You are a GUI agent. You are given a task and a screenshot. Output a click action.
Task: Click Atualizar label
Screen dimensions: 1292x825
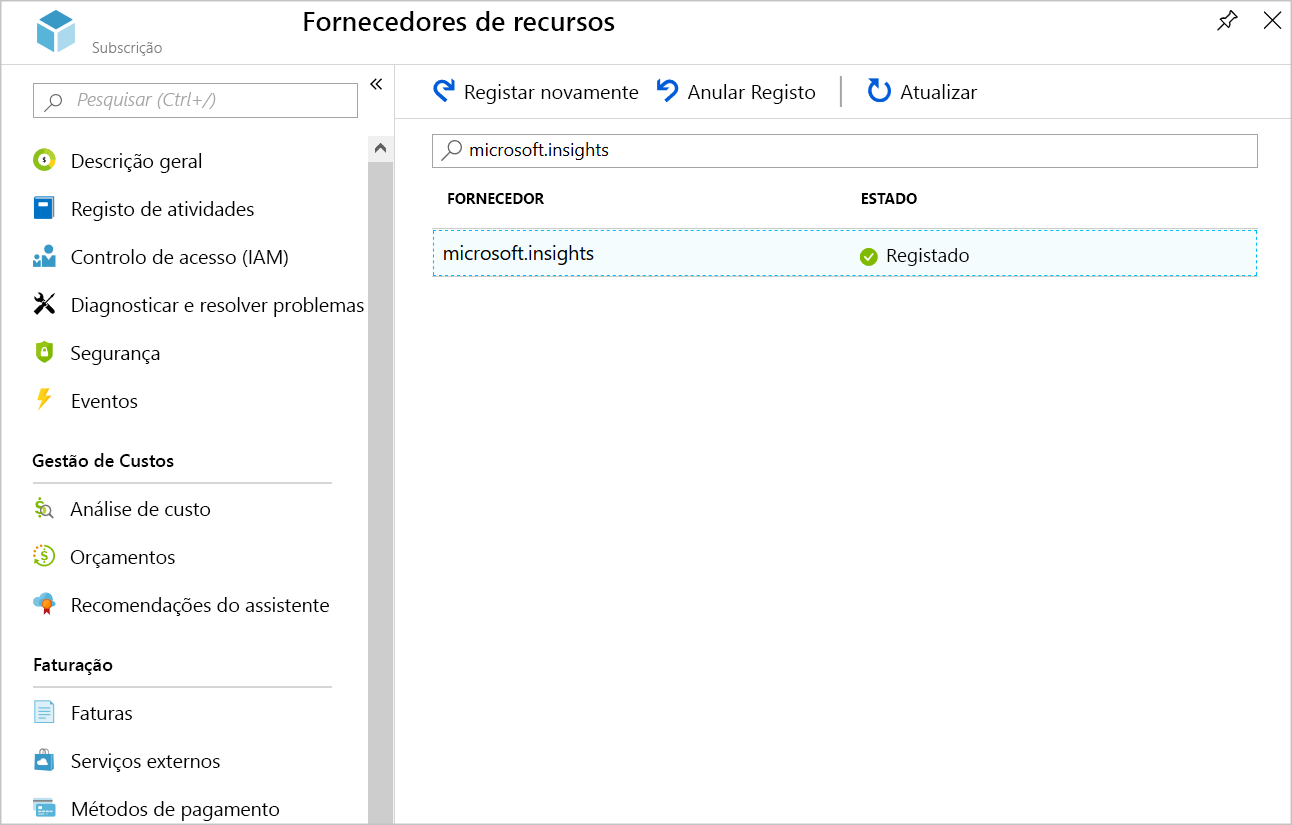pos(938,92)
